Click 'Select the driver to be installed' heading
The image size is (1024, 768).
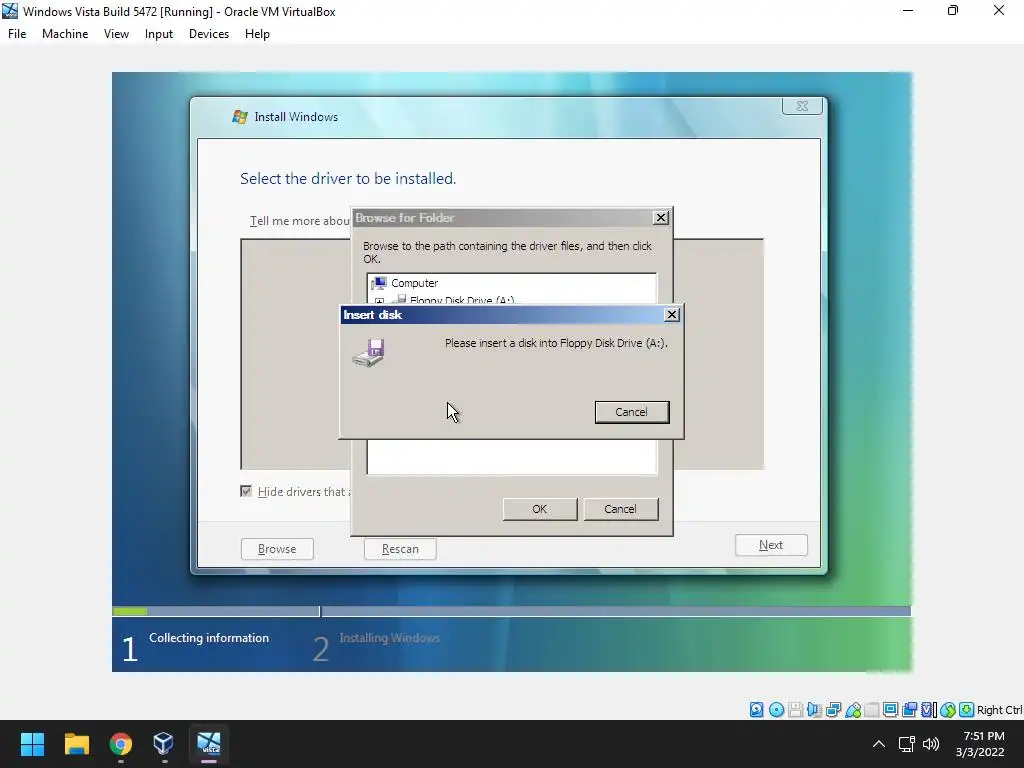(x=348, y=178)
